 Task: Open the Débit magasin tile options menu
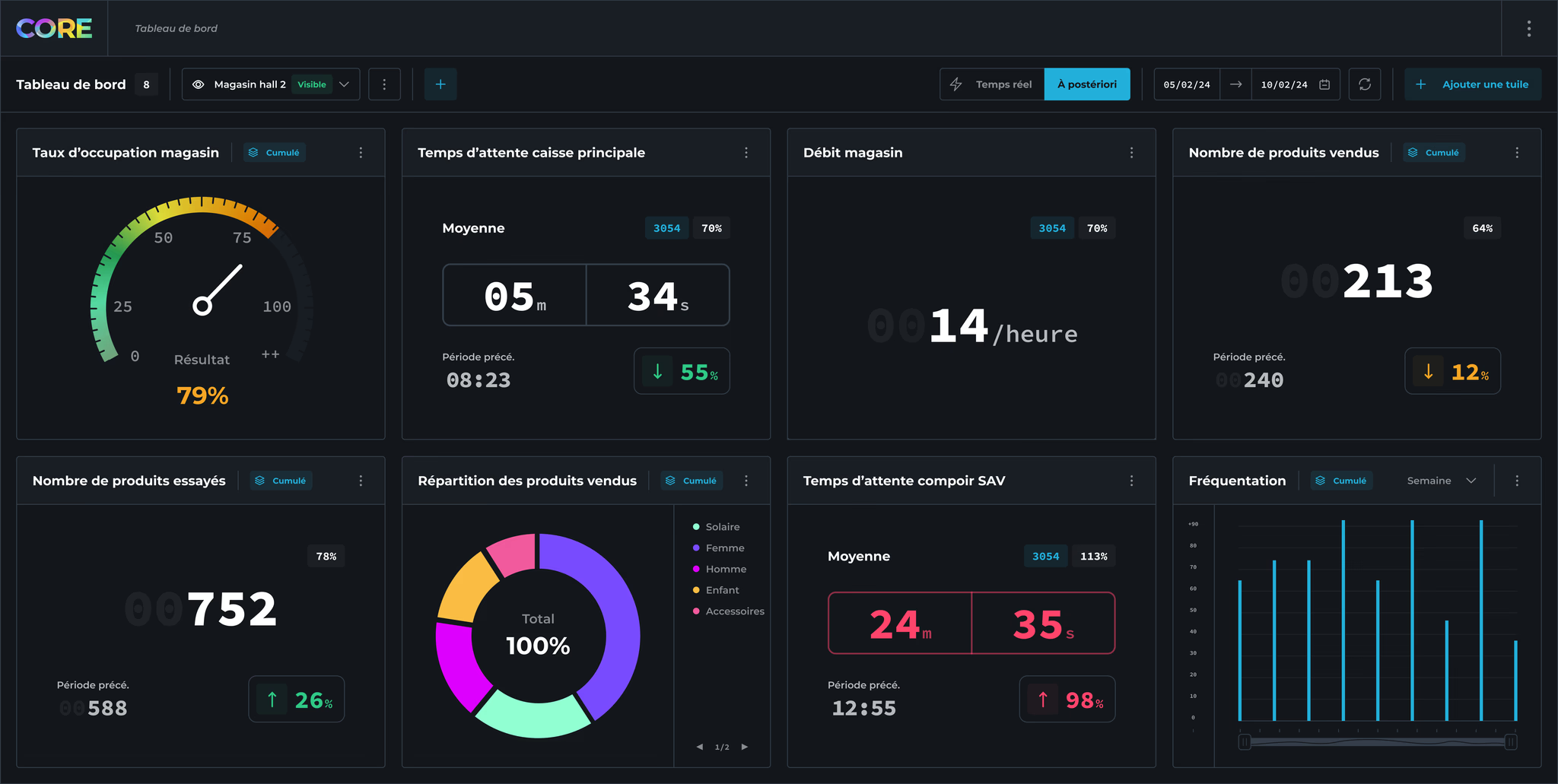click(1131, 152)
